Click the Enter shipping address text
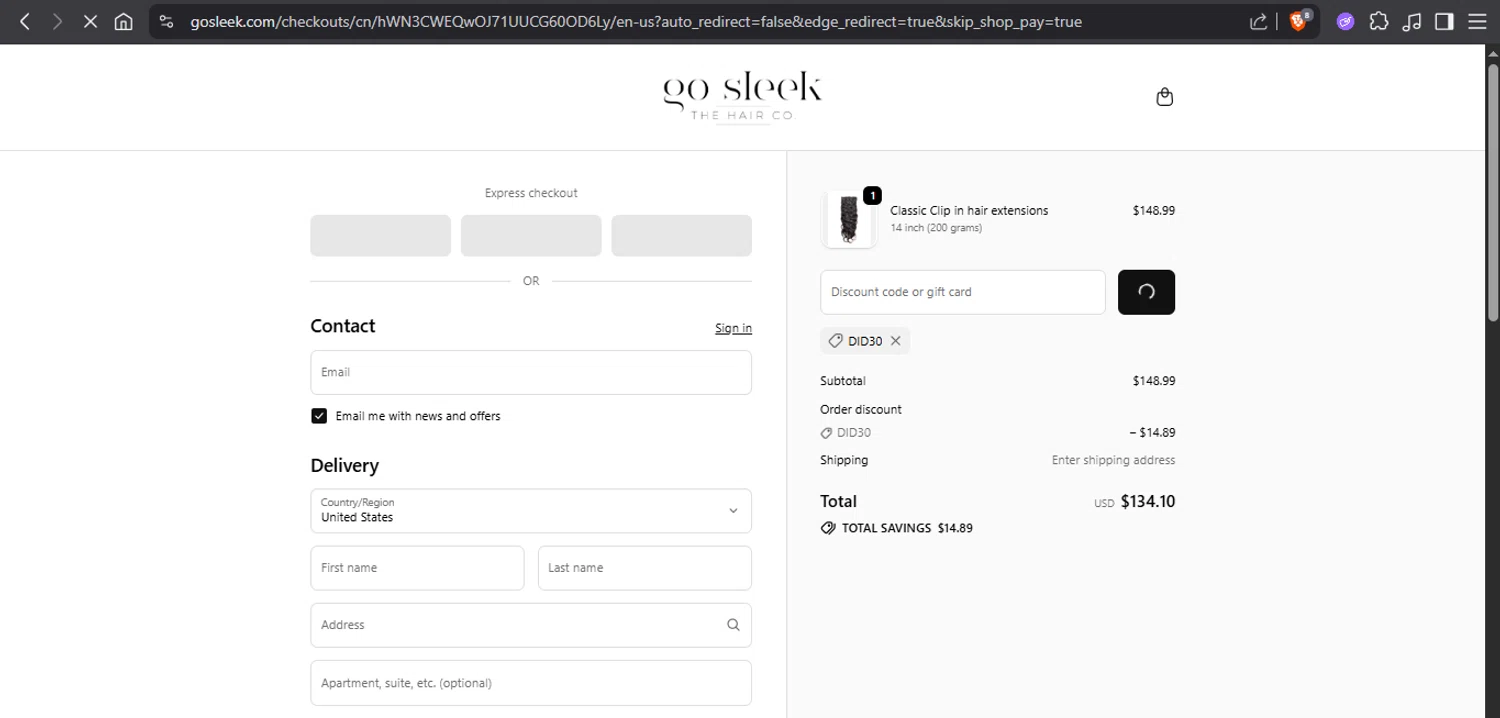The height and width of the screenshot is (718, 1500). [x=1113, y=461]
